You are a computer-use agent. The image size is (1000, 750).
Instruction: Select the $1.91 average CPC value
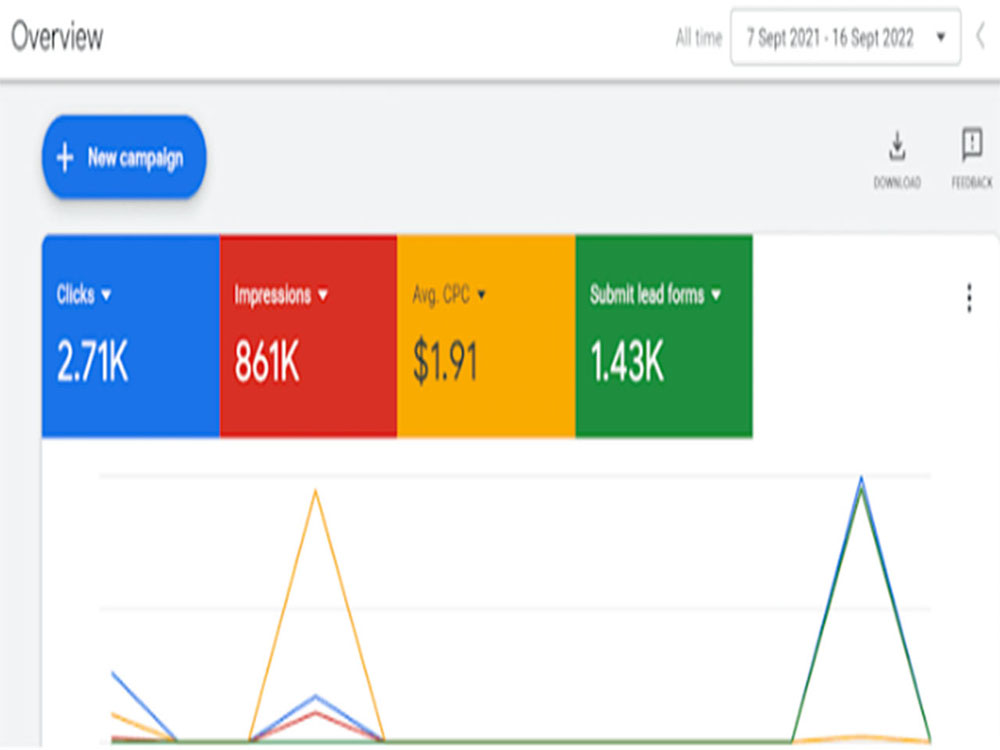coord(445,362)
